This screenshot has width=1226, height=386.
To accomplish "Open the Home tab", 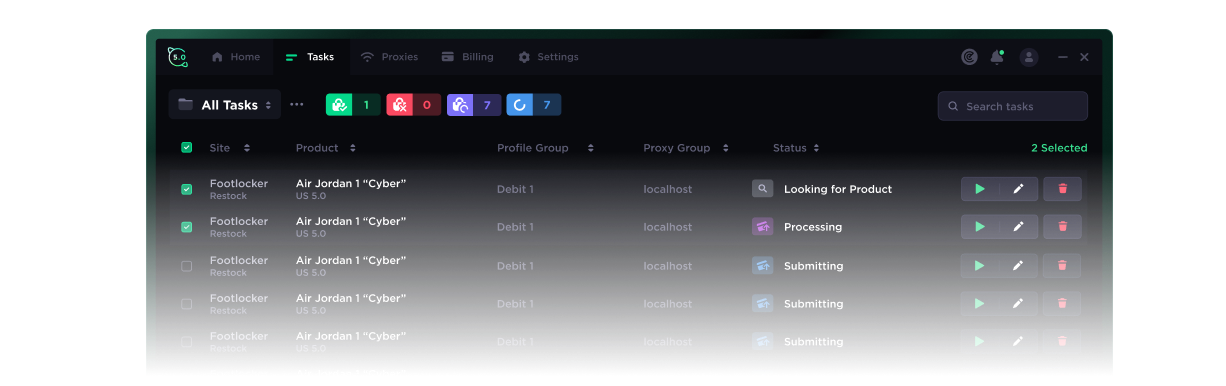I will (x=236, y=57).
